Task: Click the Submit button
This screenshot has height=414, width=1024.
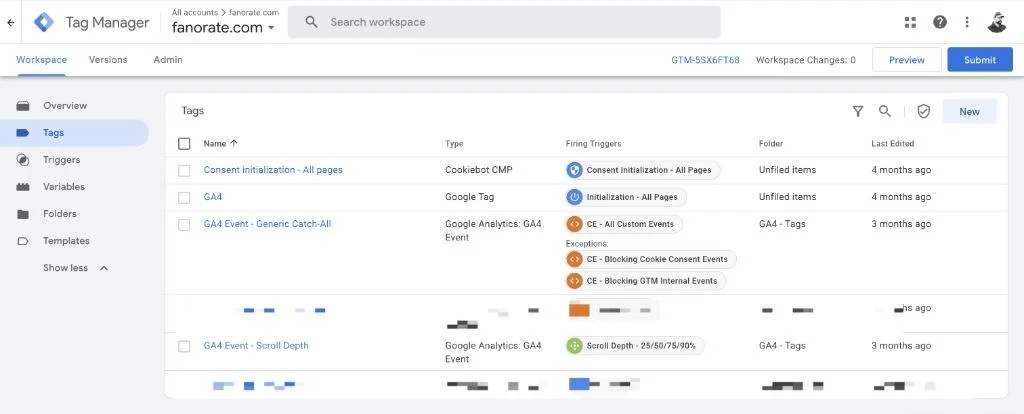Action: (980, 59)
